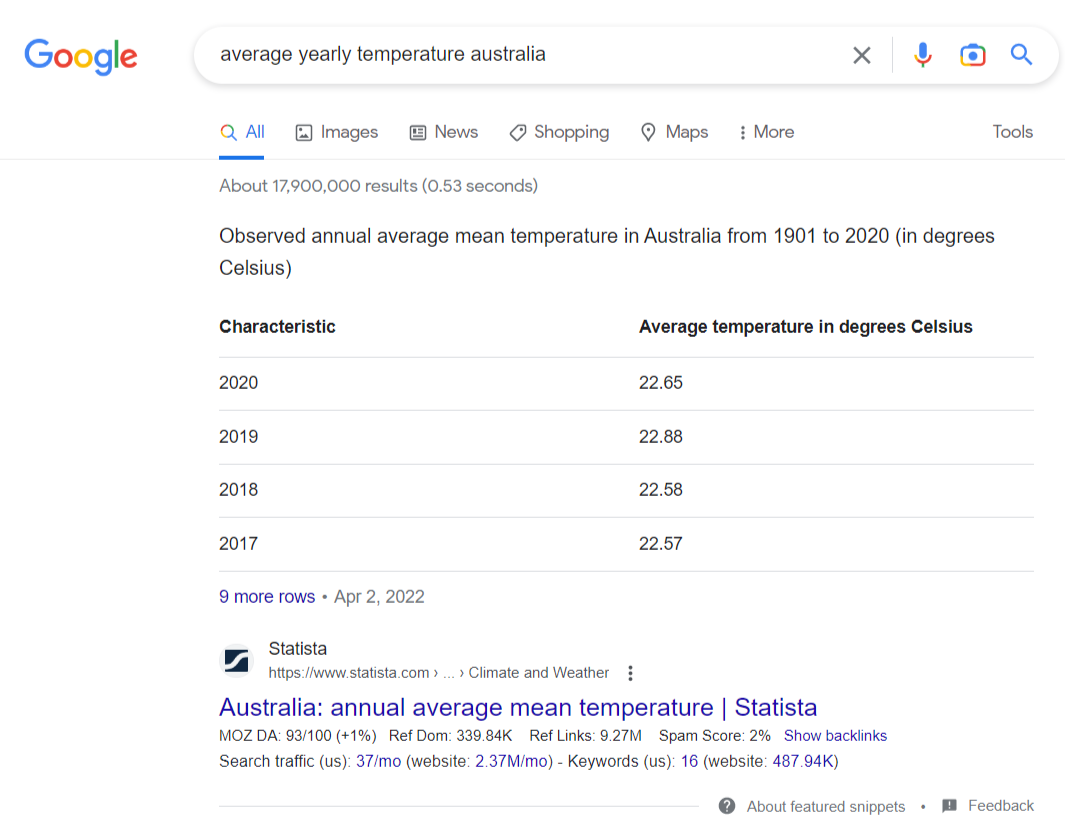1065x823 pixels.
Task: Click the Google voice search microphone icon
Action: click(922, 55)
